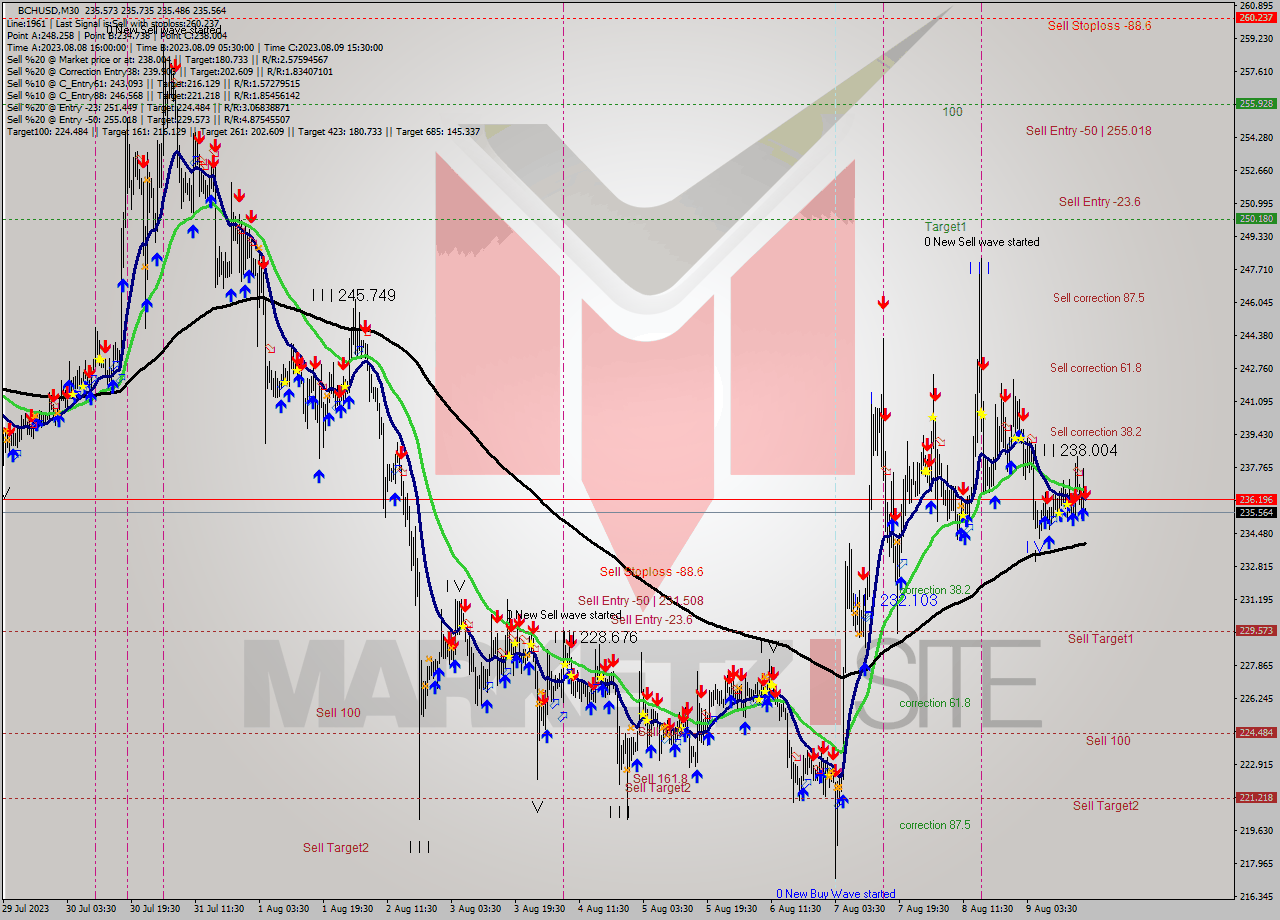Click the '6 Aug 11:30' time axis label
Viewport: 1280px width, 920px height.
coord(795,909)
